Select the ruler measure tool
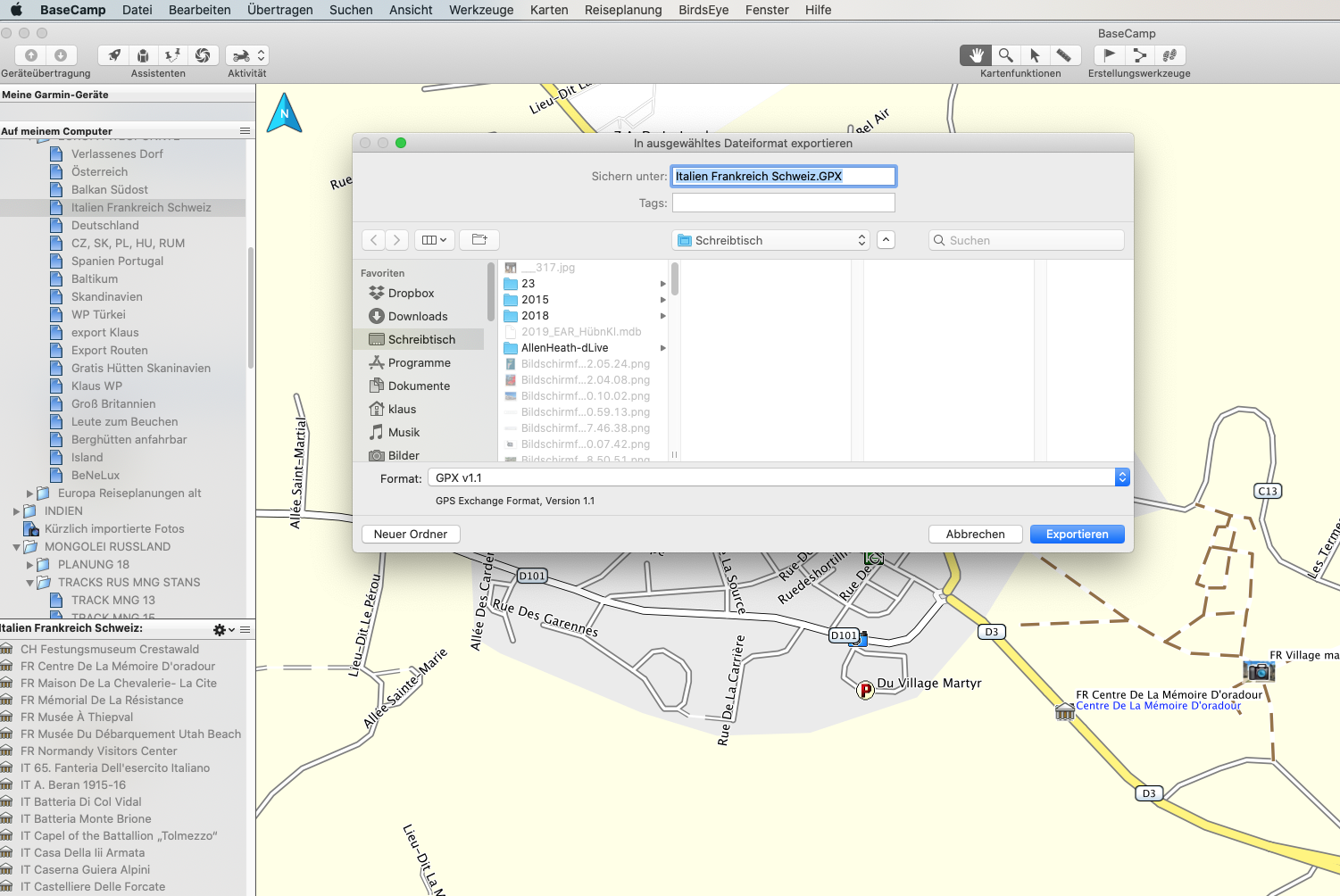Viewport: 1340px width, 896px height. 1064,55
